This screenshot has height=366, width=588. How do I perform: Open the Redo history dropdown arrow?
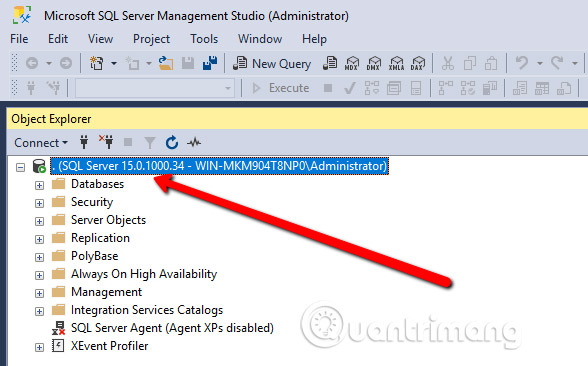pos(574,63)
